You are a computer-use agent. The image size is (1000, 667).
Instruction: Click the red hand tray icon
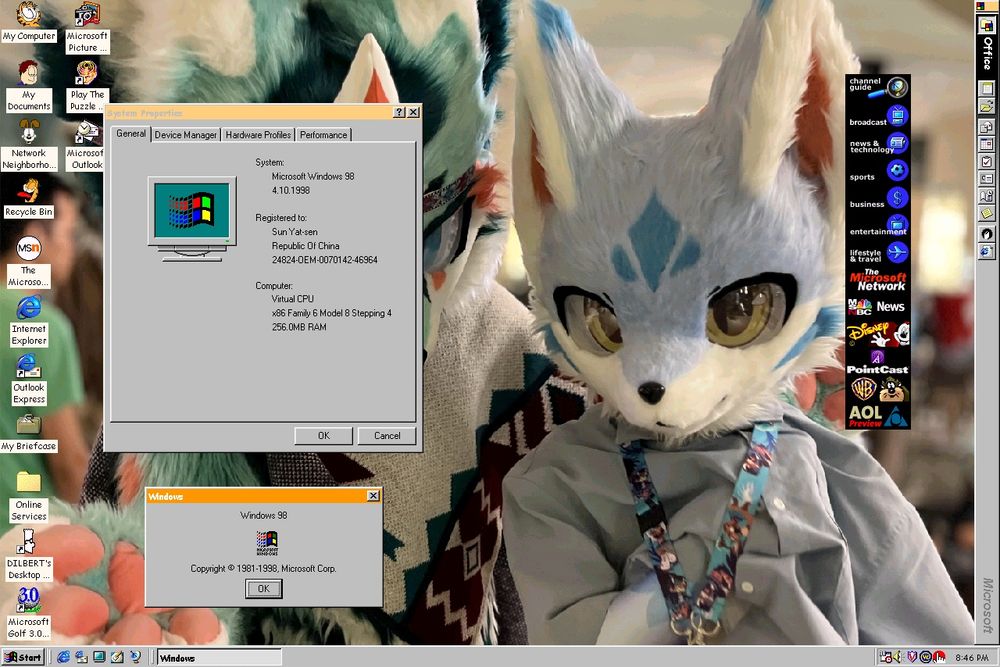click(x=939, y=657)
